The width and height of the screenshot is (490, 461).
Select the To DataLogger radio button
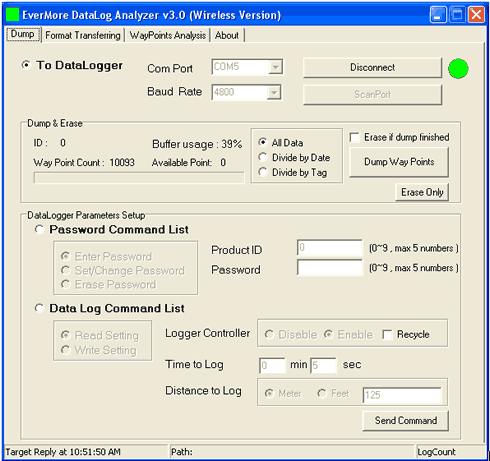tap(26, 65)
